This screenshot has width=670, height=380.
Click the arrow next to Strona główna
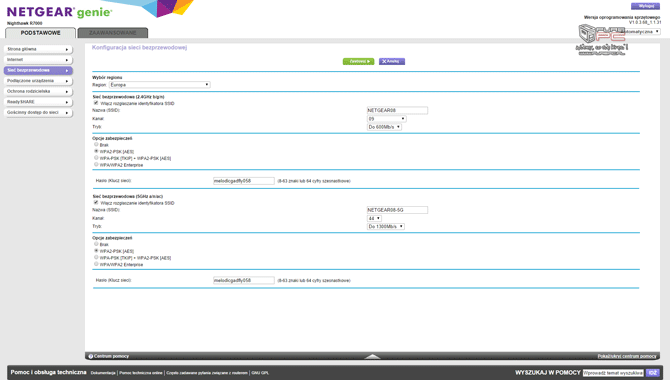pos(67,50)
